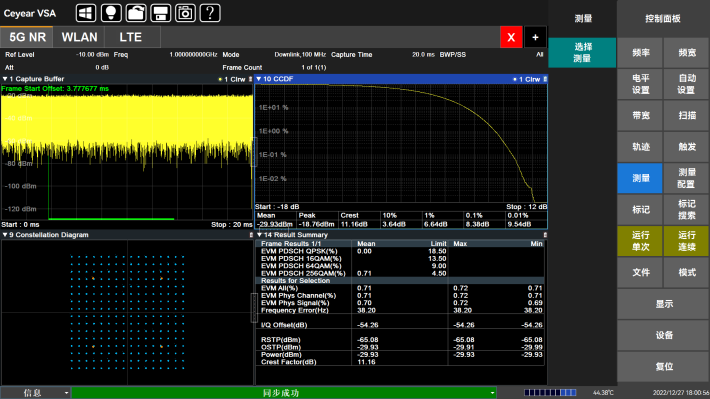Open 设备 device settings

pyautogui.click(x=663, y=335)
